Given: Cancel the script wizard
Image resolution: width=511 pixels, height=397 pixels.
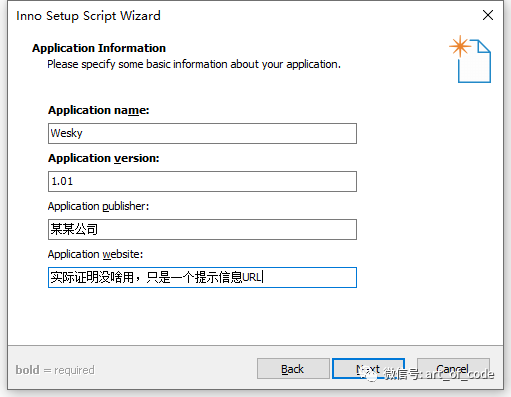Looking at the screenshot, I should coord(453,369).
